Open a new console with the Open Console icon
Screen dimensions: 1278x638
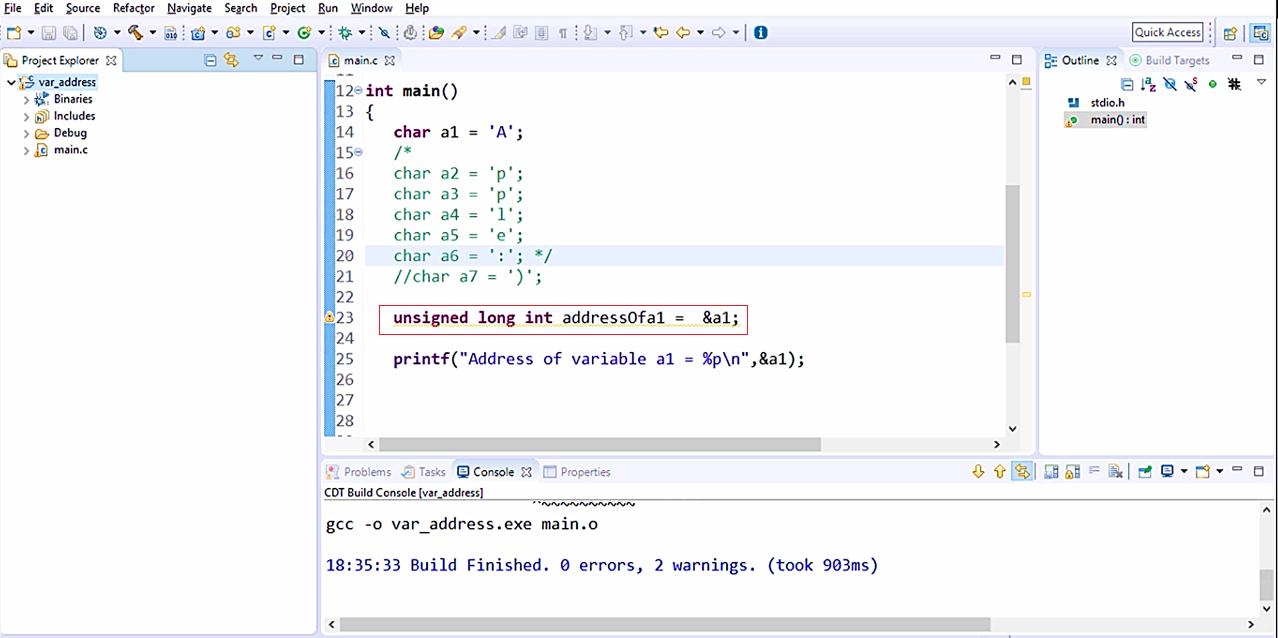(1204, 472)
